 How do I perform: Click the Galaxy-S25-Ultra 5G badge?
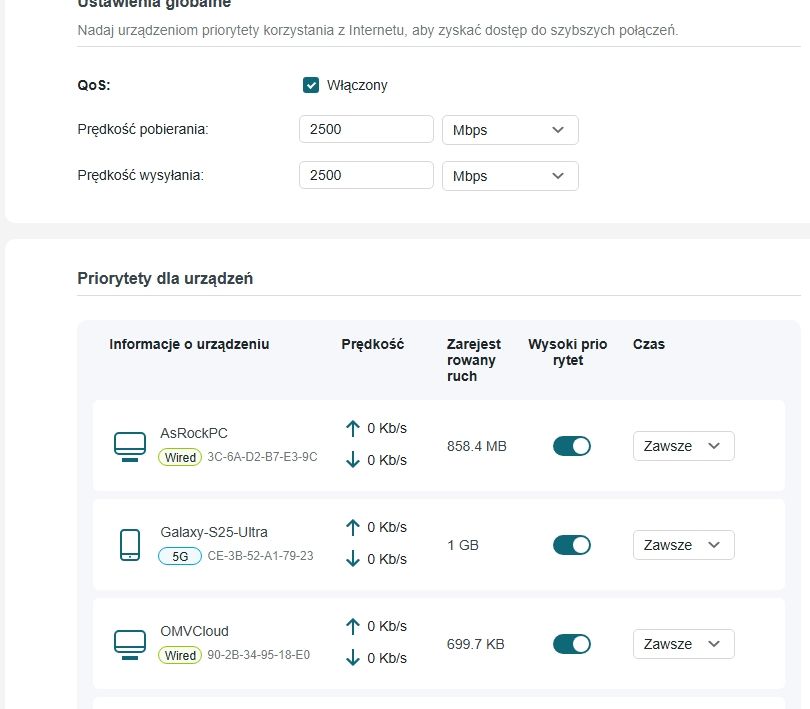[180, 556]
